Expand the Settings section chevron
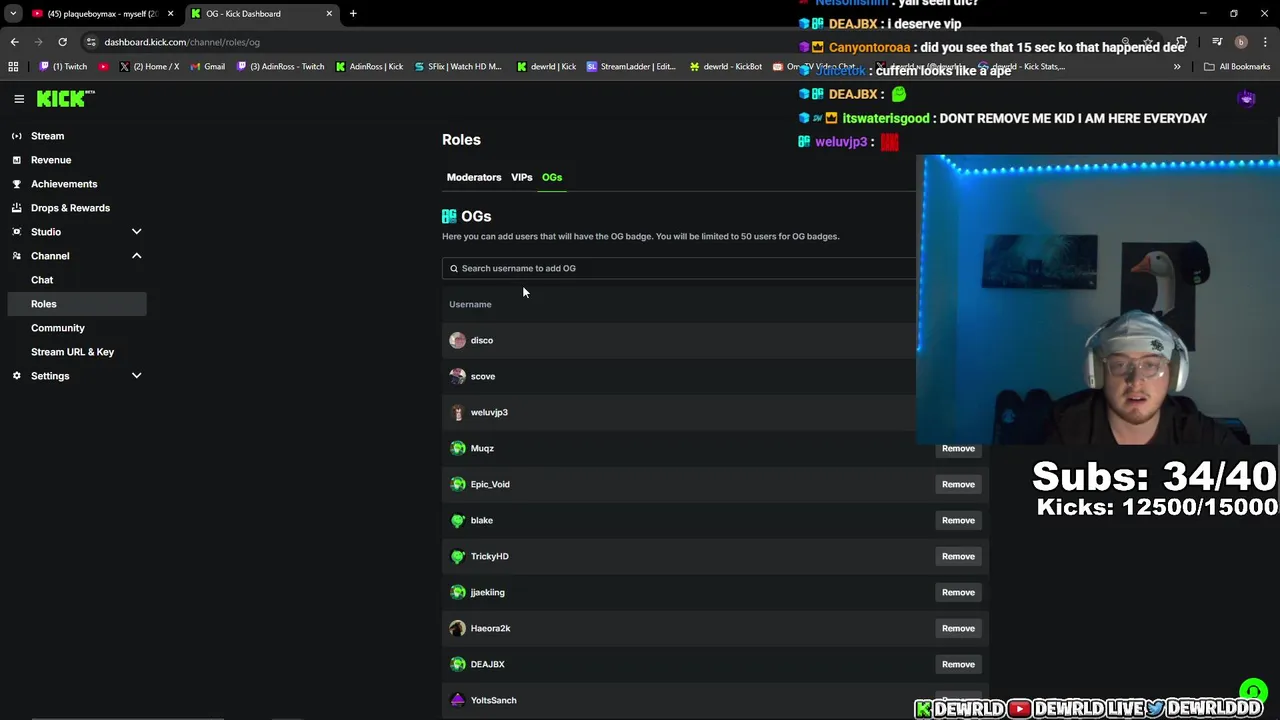Viewport: 1280px width, 720px height. pyautogui.click(x=137, y=376)
